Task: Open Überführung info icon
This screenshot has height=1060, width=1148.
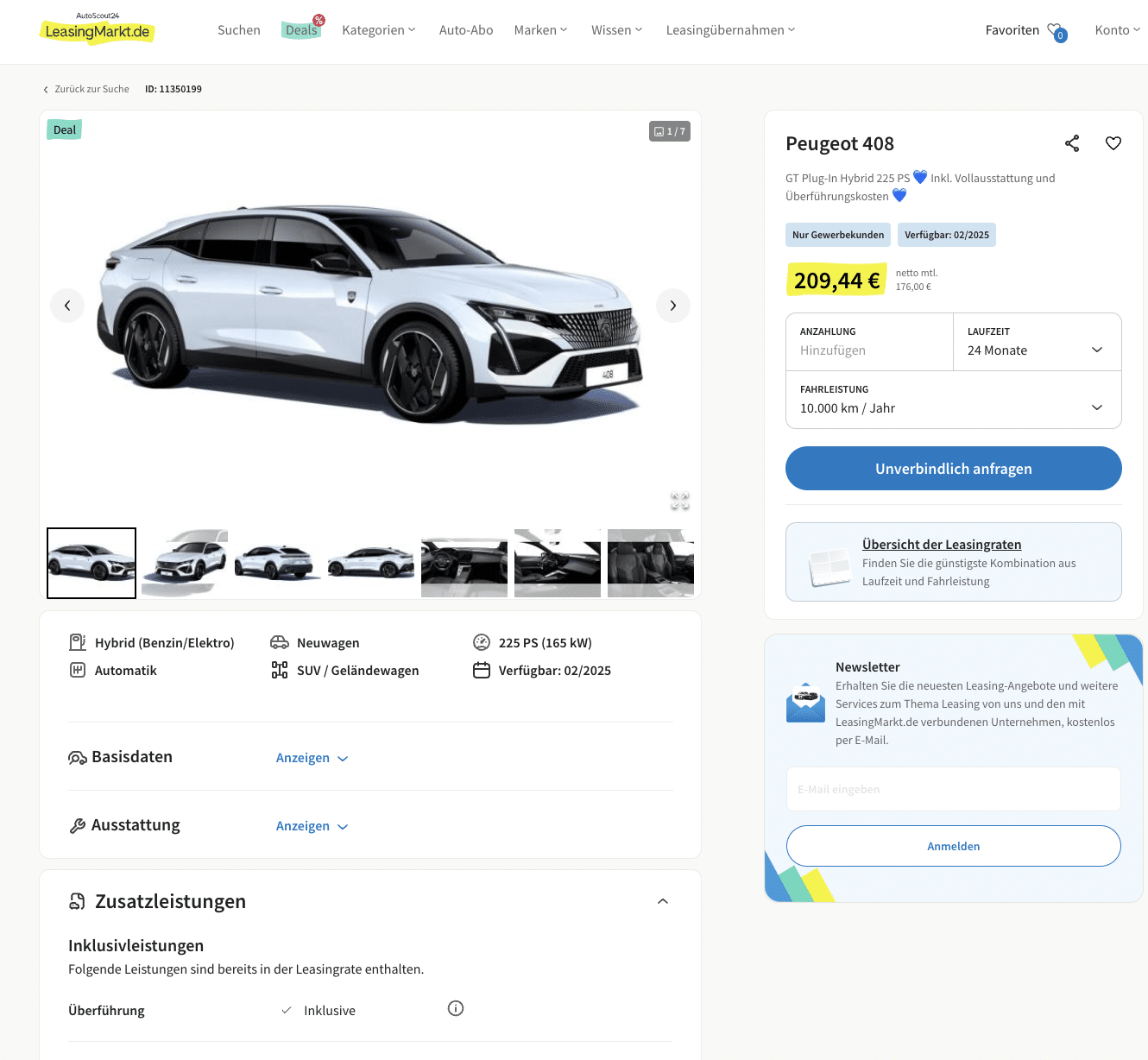Action: coord(456,1008)
